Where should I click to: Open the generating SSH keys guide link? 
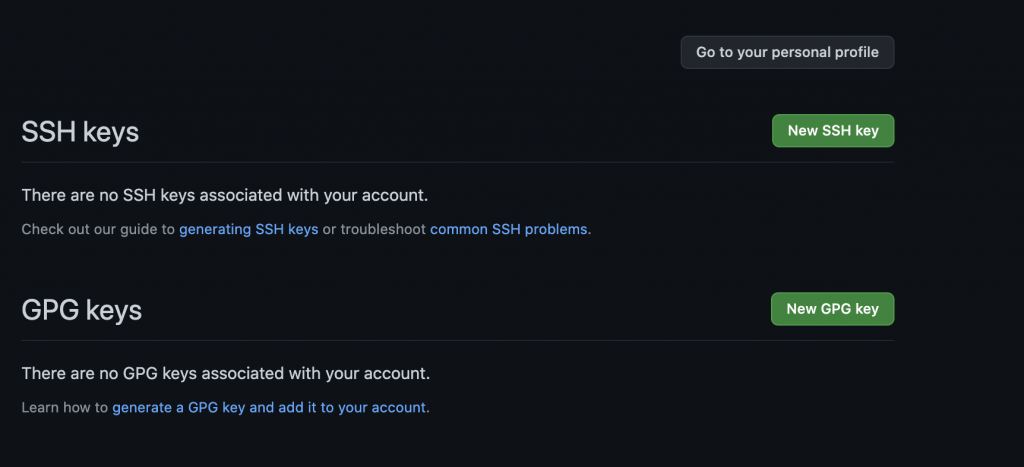[248, 229]
